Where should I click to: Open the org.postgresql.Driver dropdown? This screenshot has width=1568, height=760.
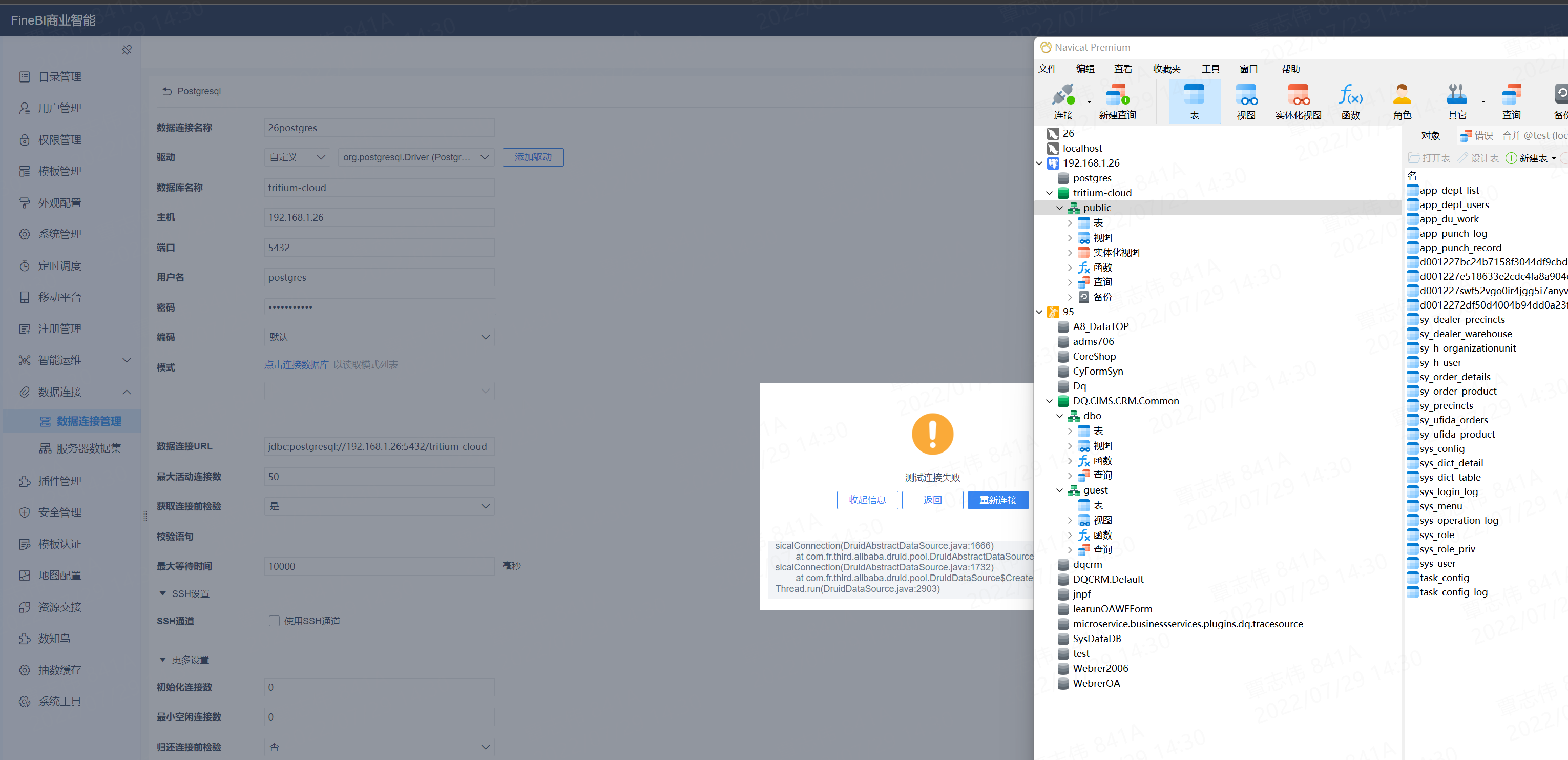point(416,157)
